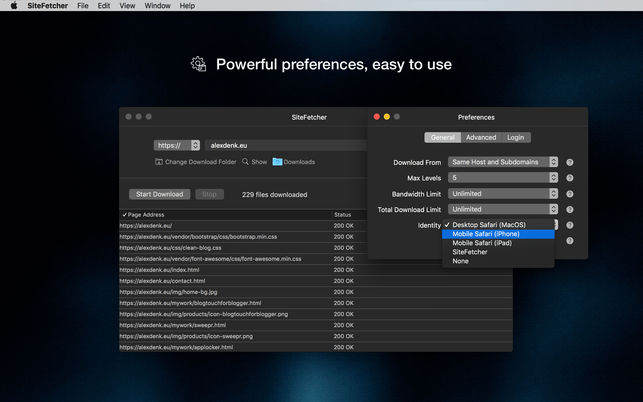Open the blue Downloads folder icon
Screen dimensions: 643x402
pos(277,162)
